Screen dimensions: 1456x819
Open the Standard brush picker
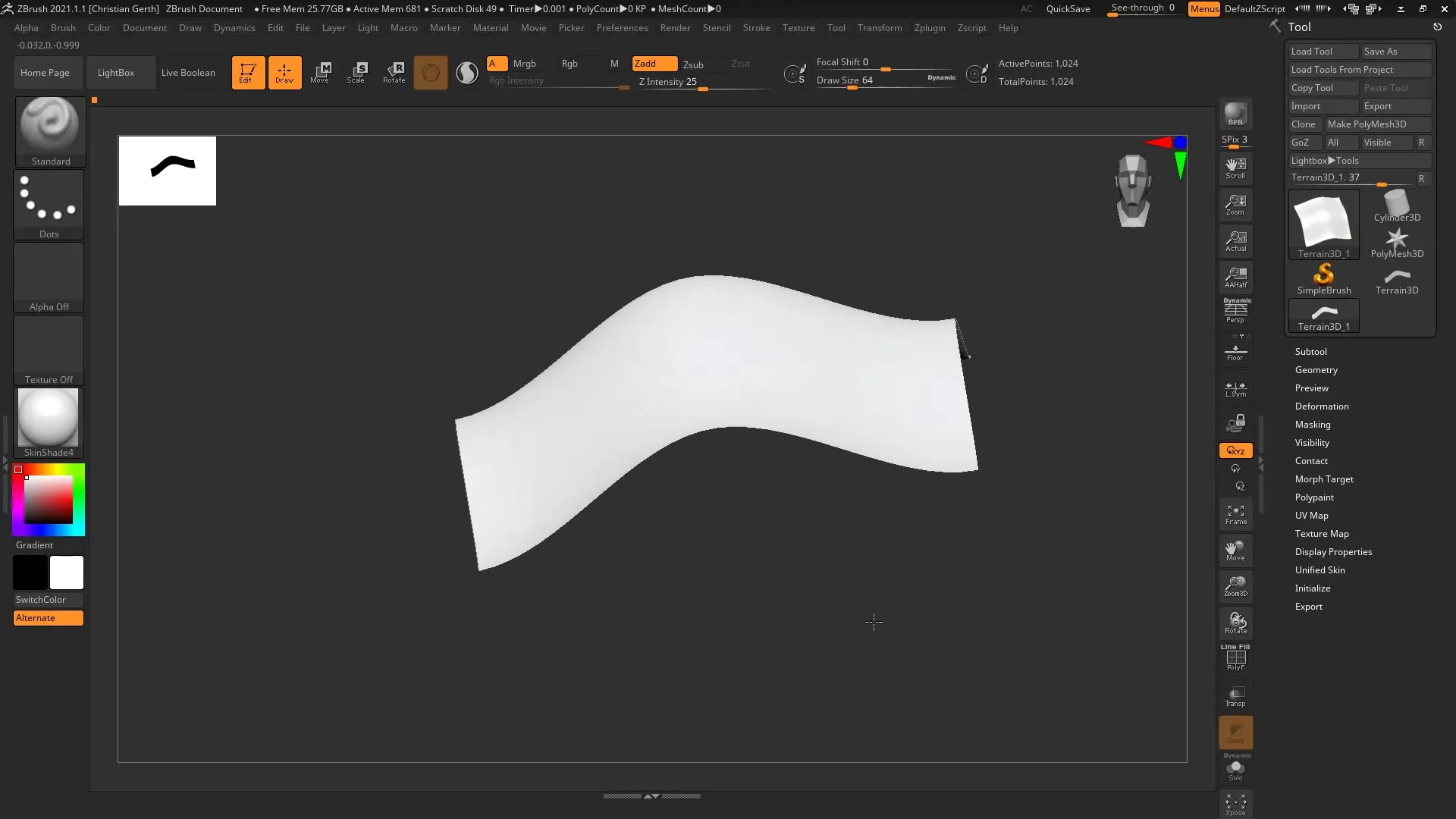(49, 132)
